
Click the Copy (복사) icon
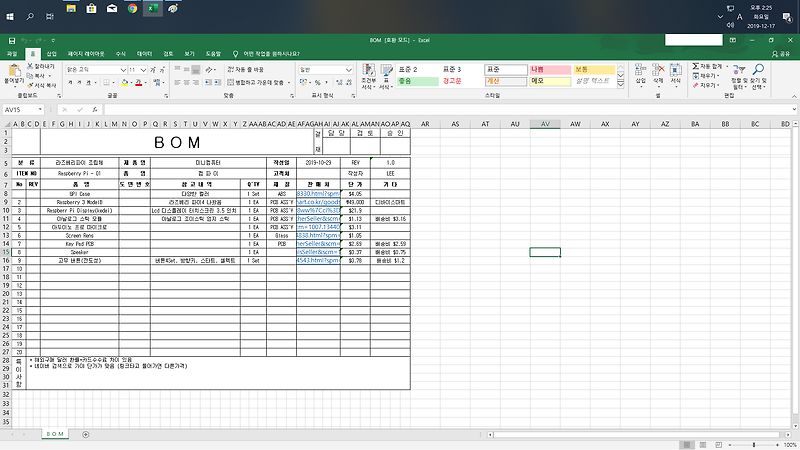(x=30, y=76)
